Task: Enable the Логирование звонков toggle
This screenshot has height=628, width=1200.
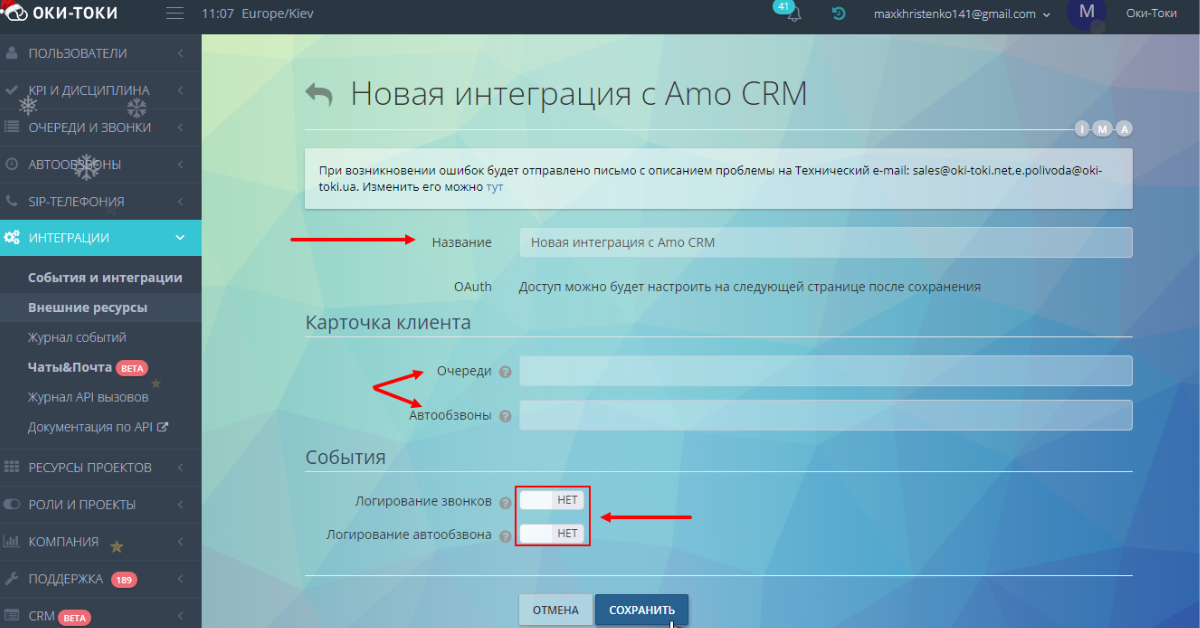Action: (x=552, y=499)
